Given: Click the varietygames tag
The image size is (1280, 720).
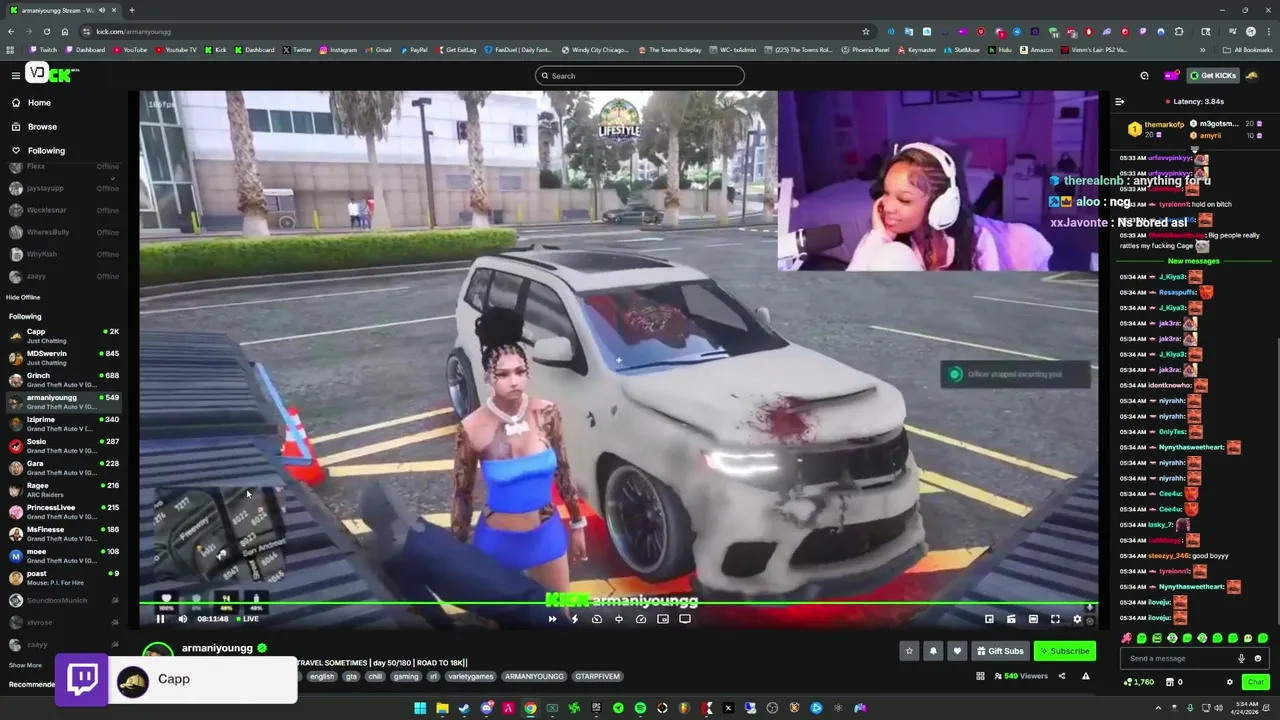Looking at the screenshot, I should click(x=470, y=676).
